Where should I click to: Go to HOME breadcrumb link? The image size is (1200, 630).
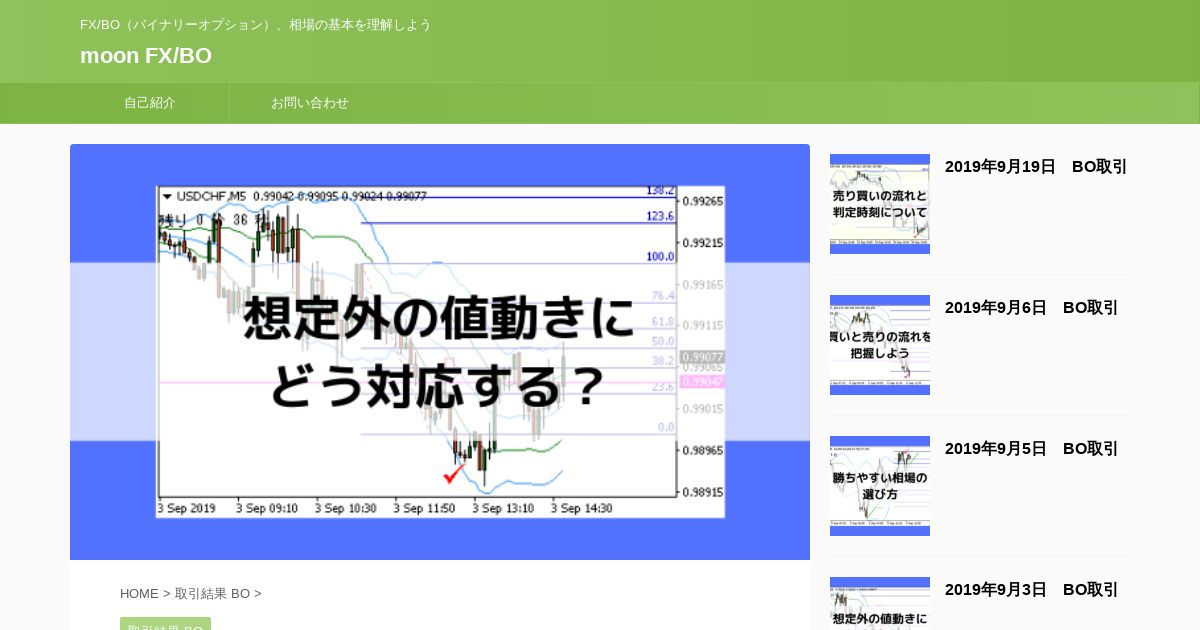139,594
